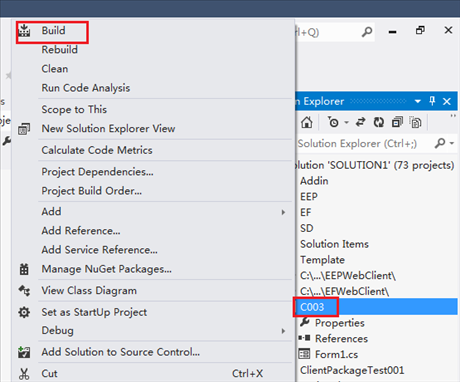
Task: Close the Solution Explorer panel
Action: pyautogui.click(x=447, y=101)
